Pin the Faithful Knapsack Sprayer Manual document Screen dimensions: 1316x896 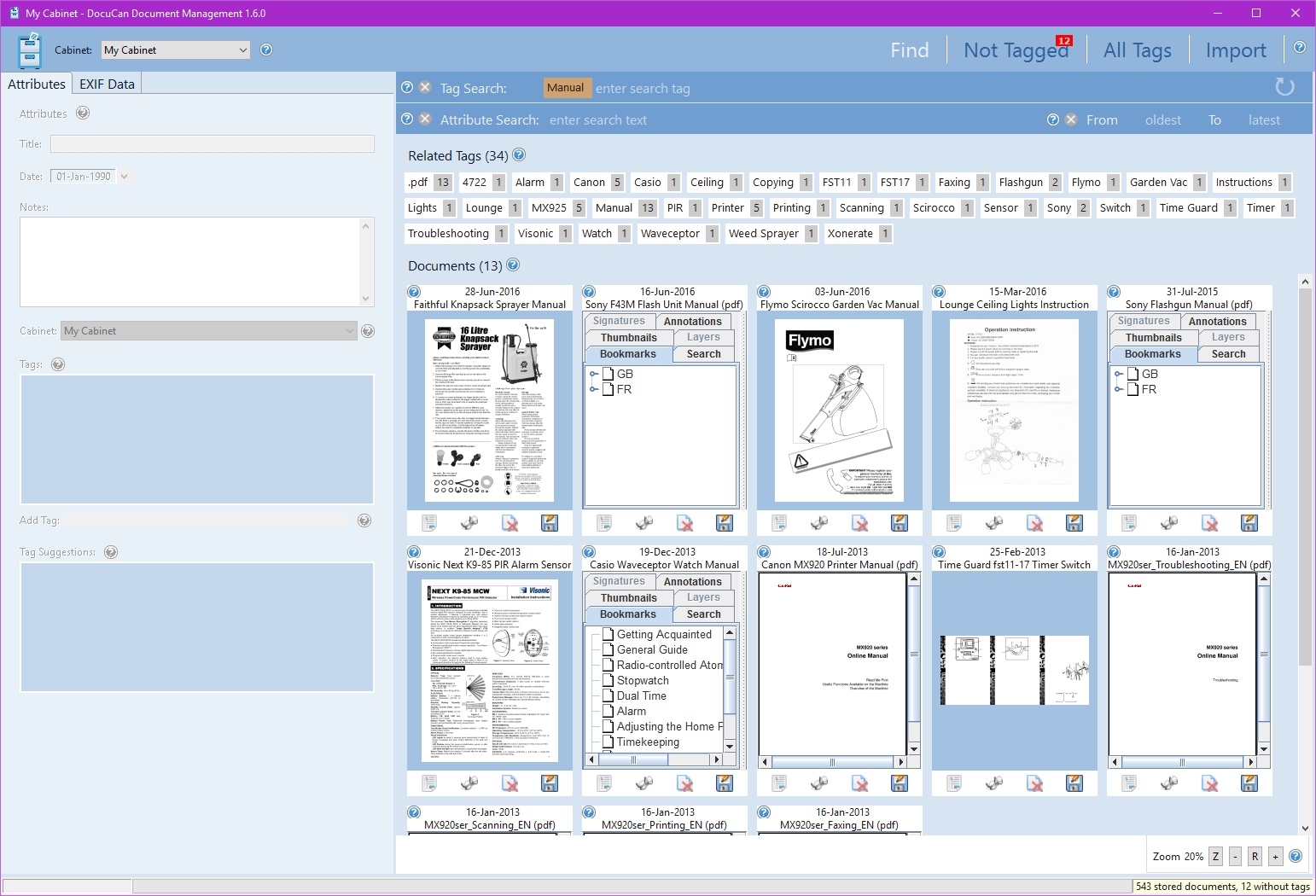[469, 522]
